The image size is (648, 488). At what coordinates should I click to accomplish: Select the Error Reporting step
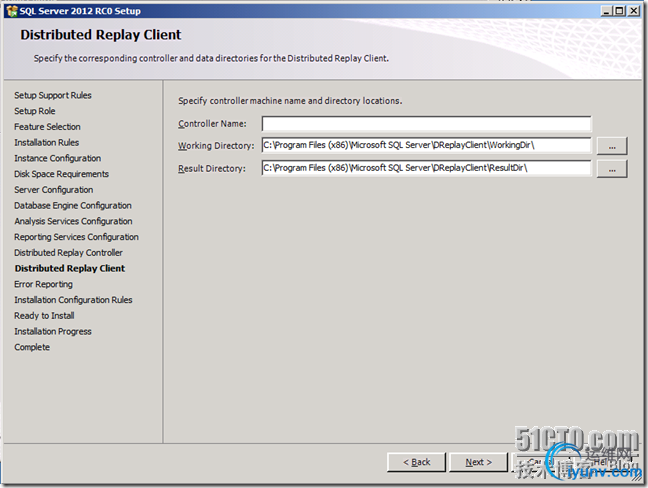coord(43,284)
